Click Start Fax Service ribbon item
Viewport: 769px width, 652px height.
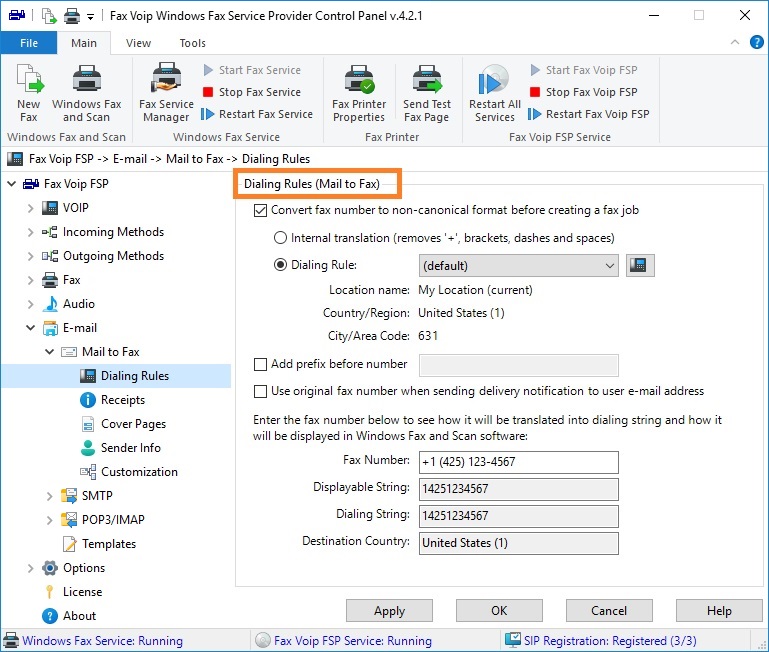(x=252, y=70)
